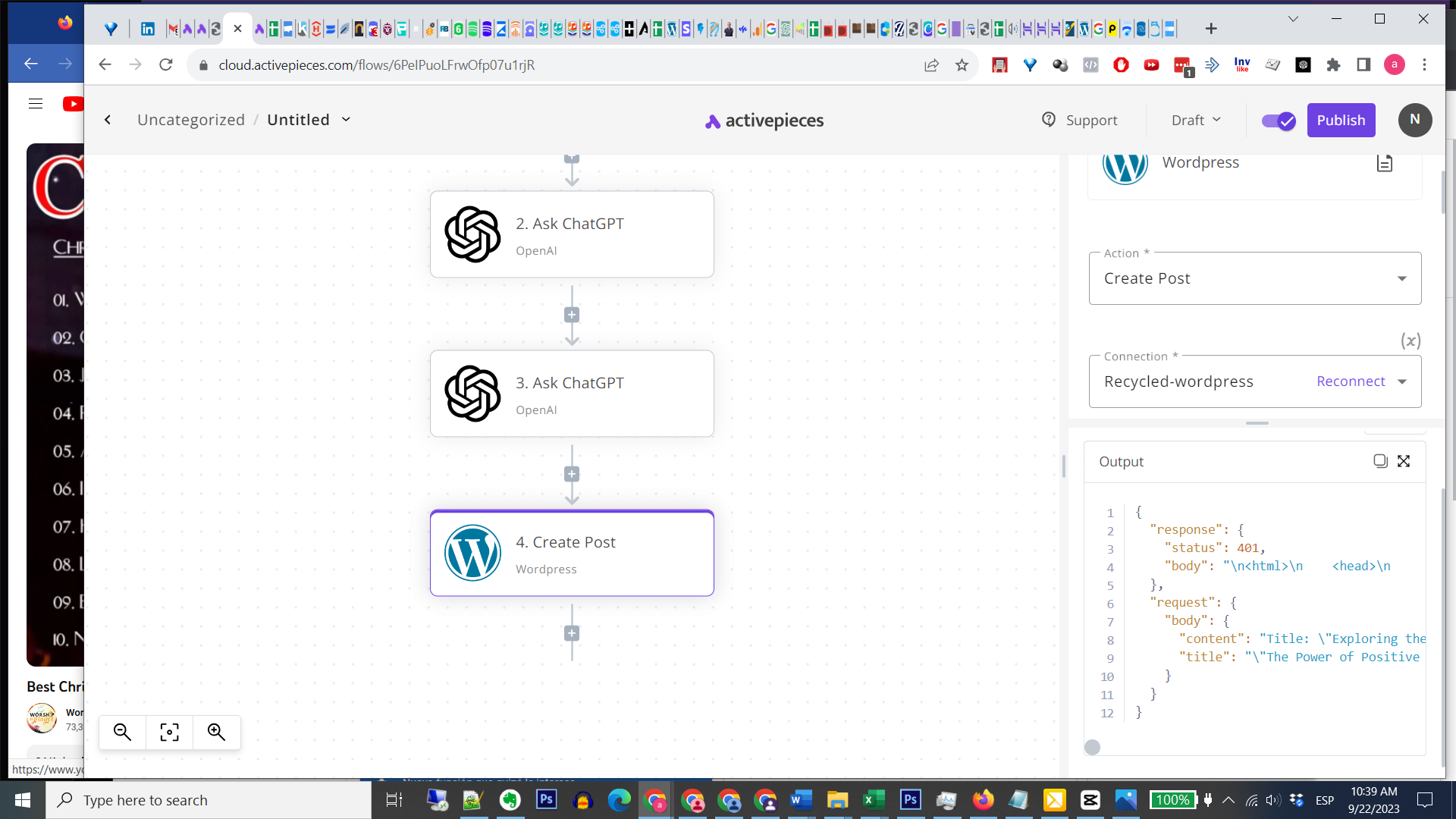Close the active browser tab
The height and width of the screenshot is (819, 1456).
point(237,29)
